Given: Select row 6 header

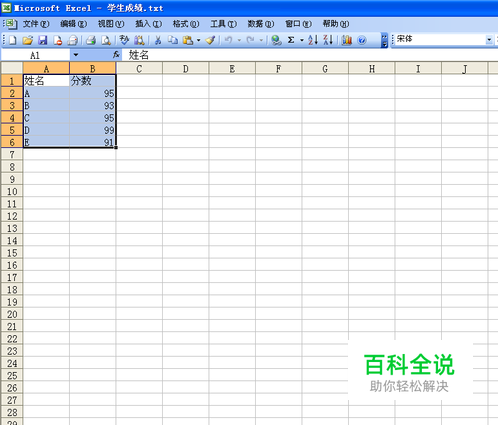Looking at the screenshot, I should pyautogui.click(x=12, y=142).
